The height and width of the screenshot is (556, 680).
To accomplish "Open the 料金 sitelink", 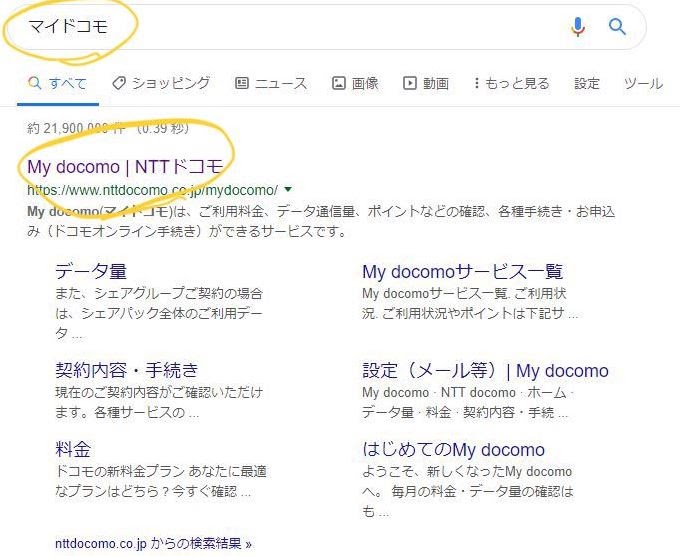I will coord(73,449).
